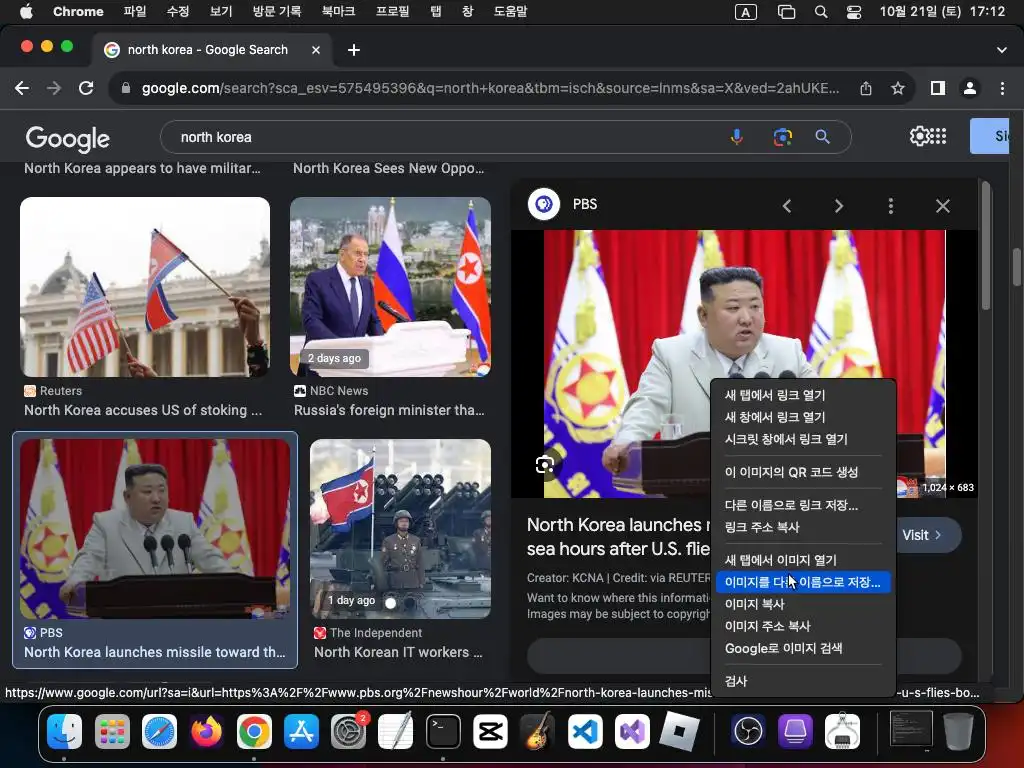Image resolution: width=1024 pixels, height=768 pixels.
Task: Open a new tab with plus button
Action: (354, 50)
